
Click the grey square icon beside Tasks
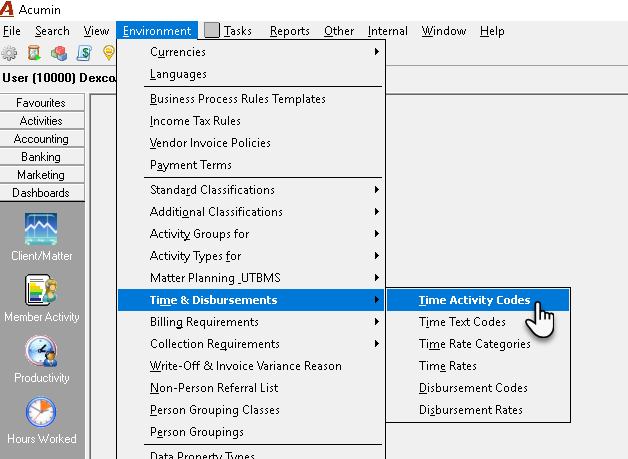pyautogui.click(x=212, y=30)
